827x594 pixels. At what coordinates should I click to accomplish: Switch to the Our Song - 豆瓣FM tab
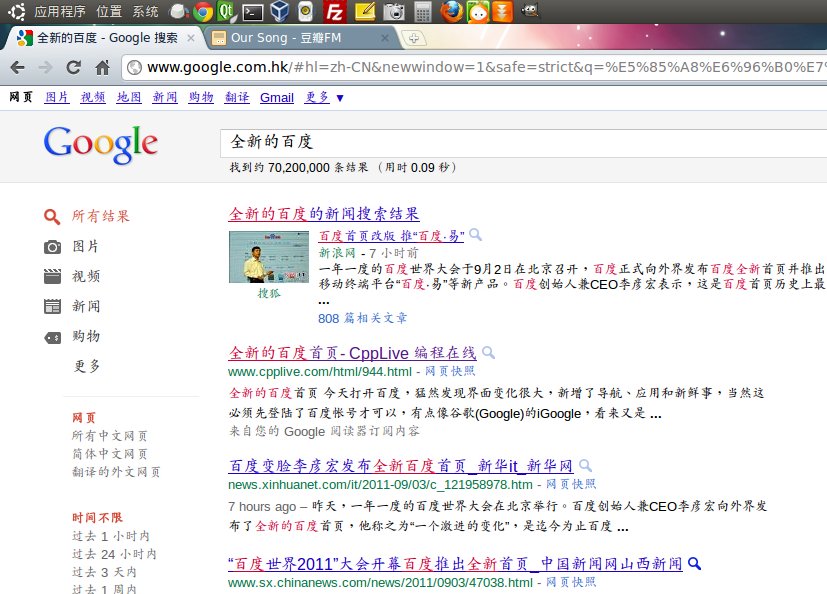point(301,38)
